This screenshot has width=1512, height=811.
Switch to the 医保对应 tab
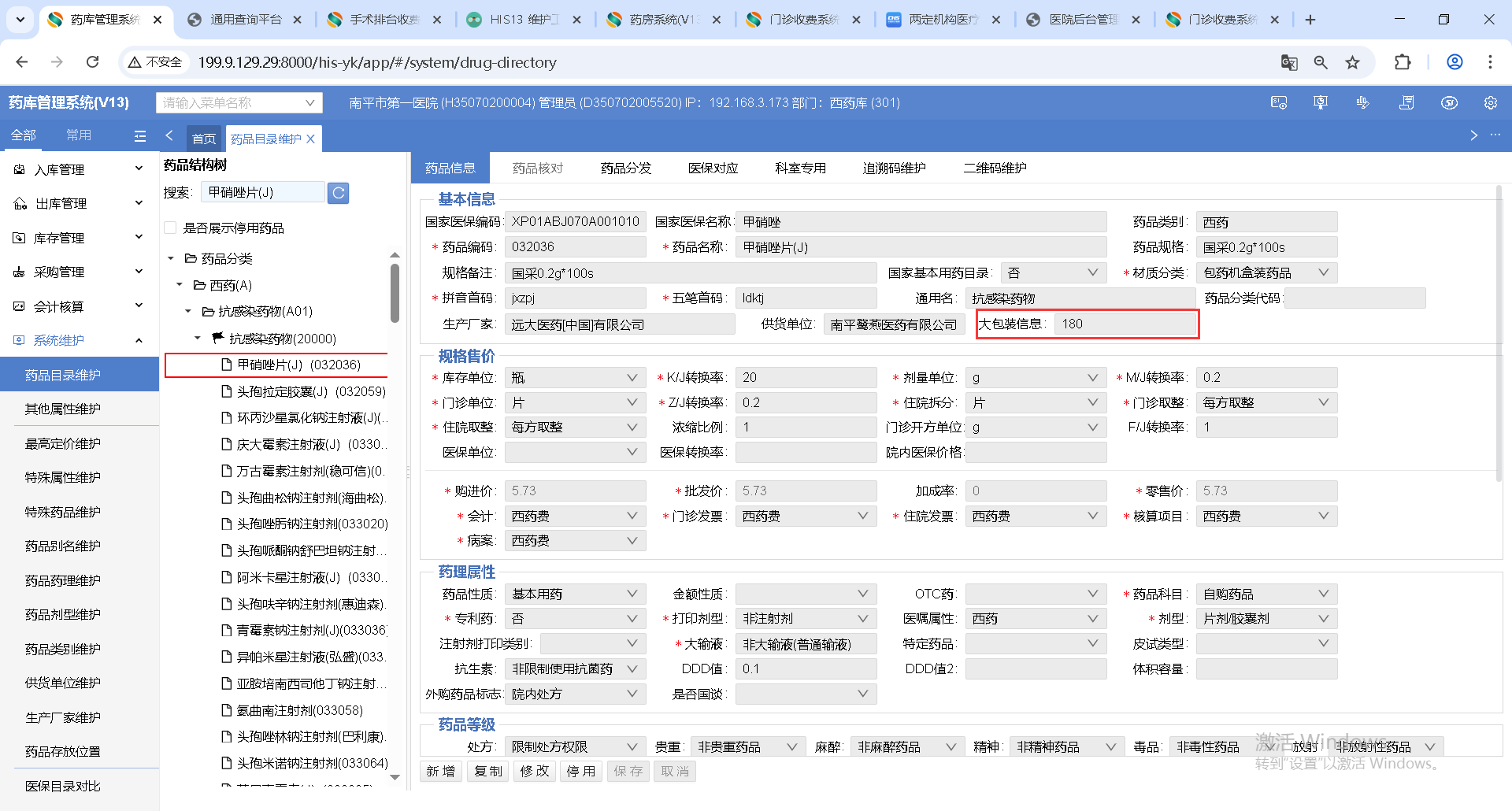713,168
